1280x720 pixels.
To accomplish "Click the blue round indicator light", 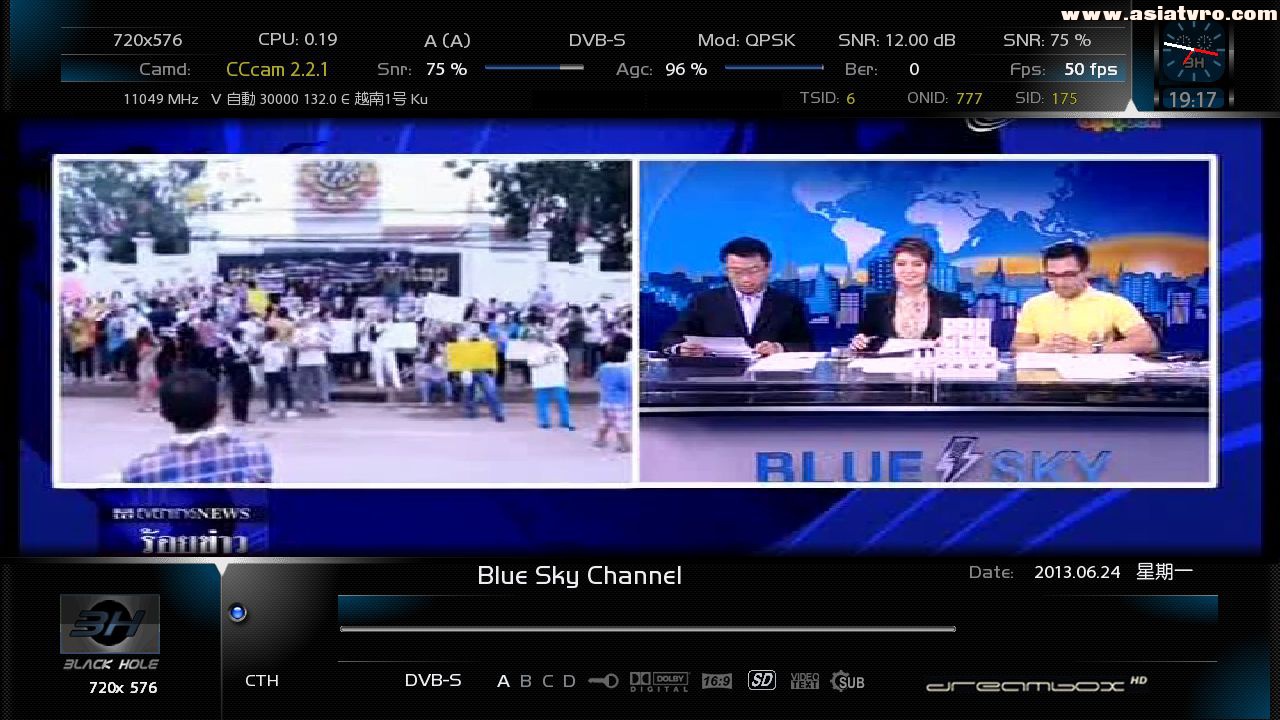I will (237, 613).
